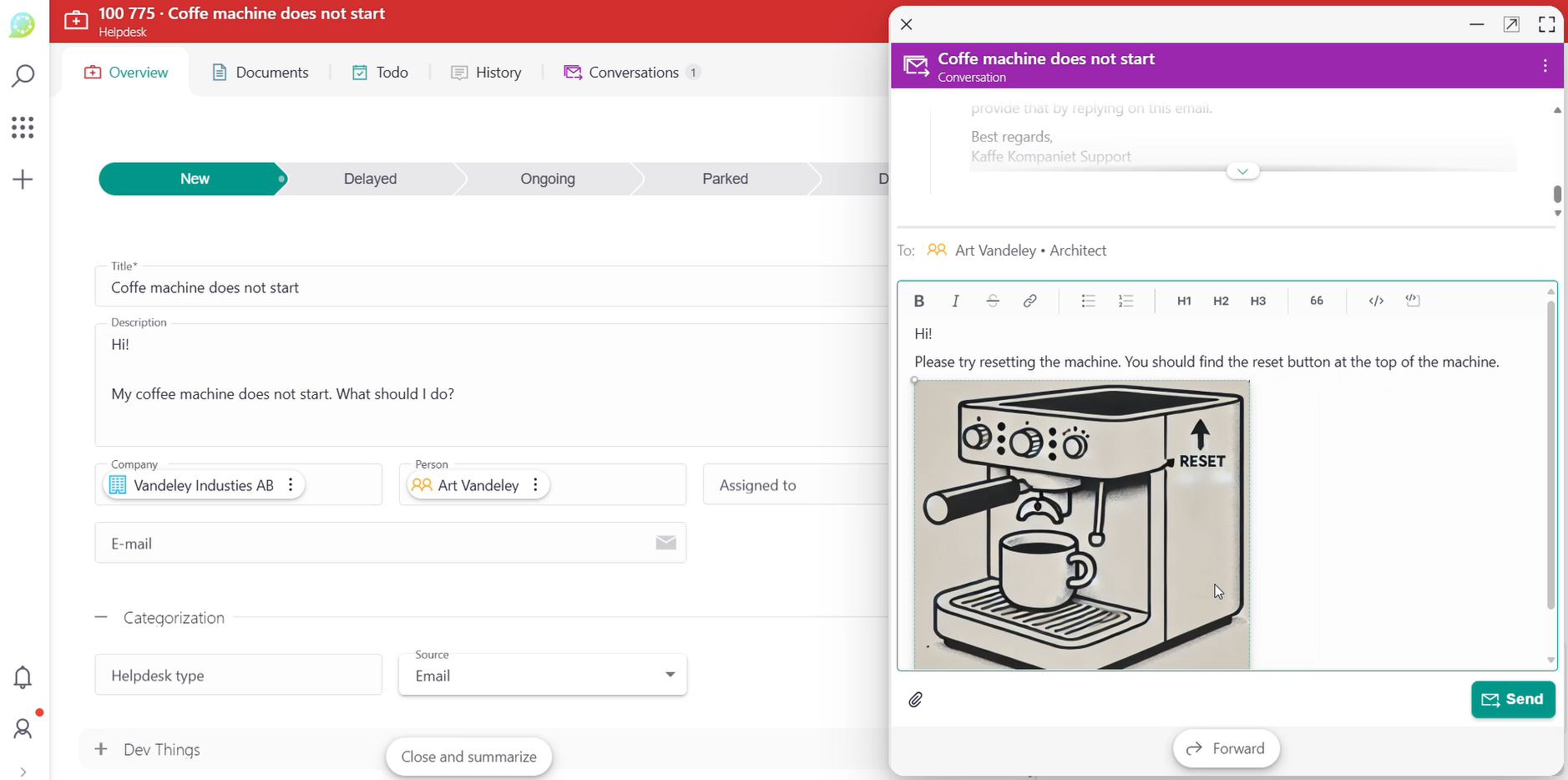
Task: Expand the Dev Things section
Action: [101, 749]
